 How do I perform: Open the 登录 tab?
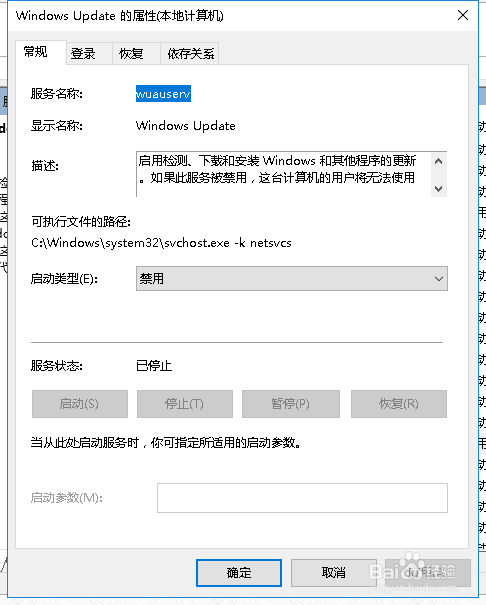[89, 54]
